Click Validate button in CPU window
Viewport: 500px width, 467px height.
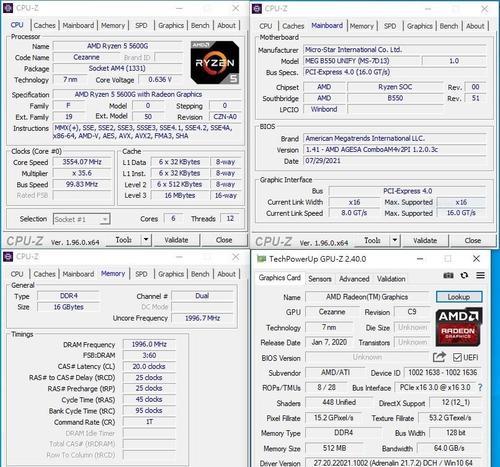[x=176, y=240]
